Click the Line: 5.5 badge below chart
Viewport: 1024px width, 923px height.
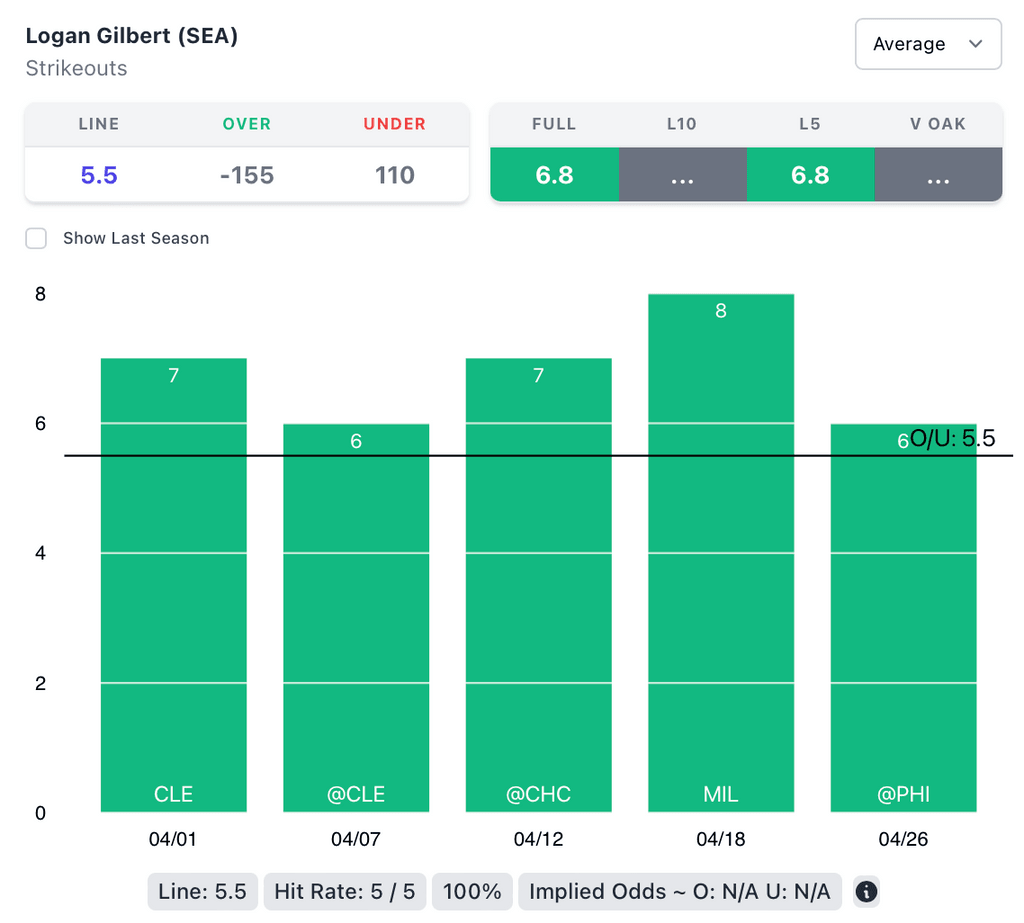[202, 892]
